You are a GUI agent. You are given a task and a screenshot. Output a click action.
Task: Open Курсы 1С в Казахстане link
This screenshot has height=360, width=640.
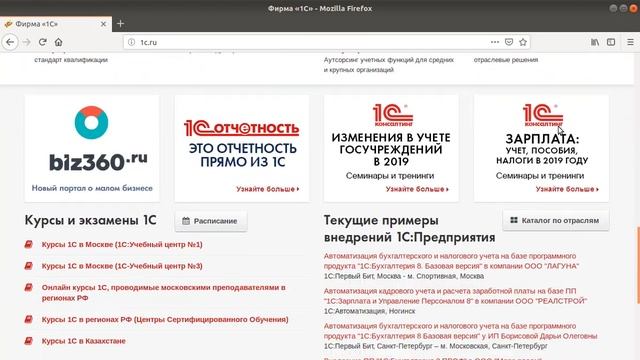point(84,341)
